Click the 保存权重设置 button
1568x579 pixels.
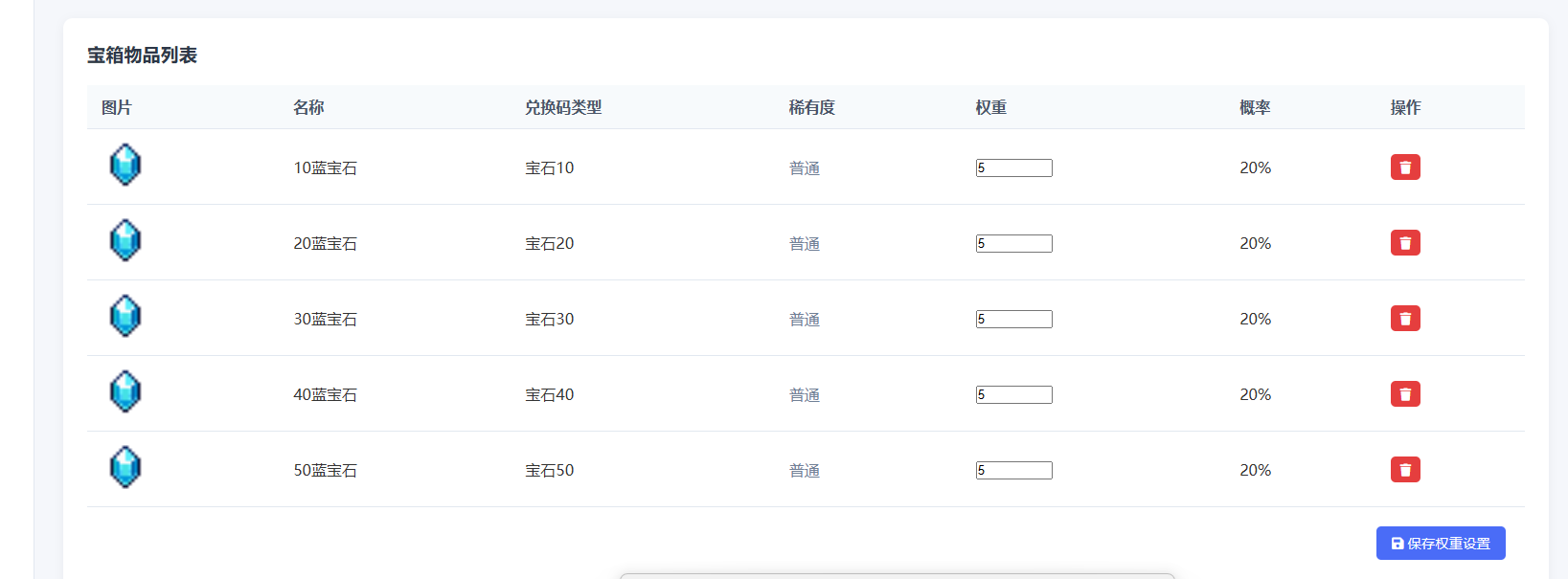[1441, 543]
